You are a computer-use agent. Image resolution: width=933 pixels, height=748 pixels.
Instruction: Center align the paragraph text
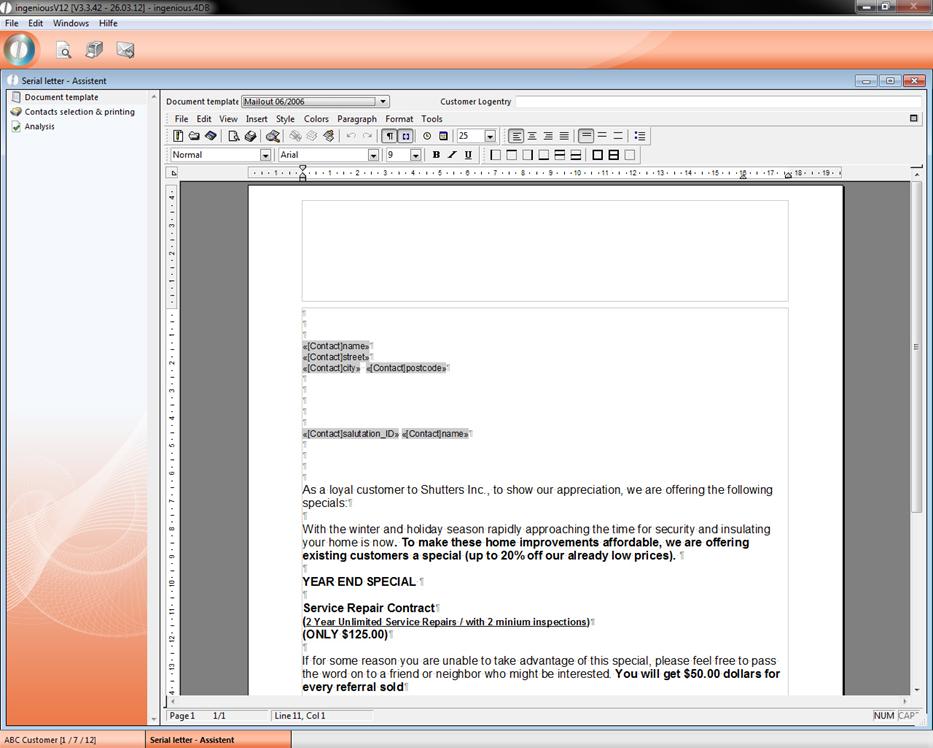click(x=532, y=136)
